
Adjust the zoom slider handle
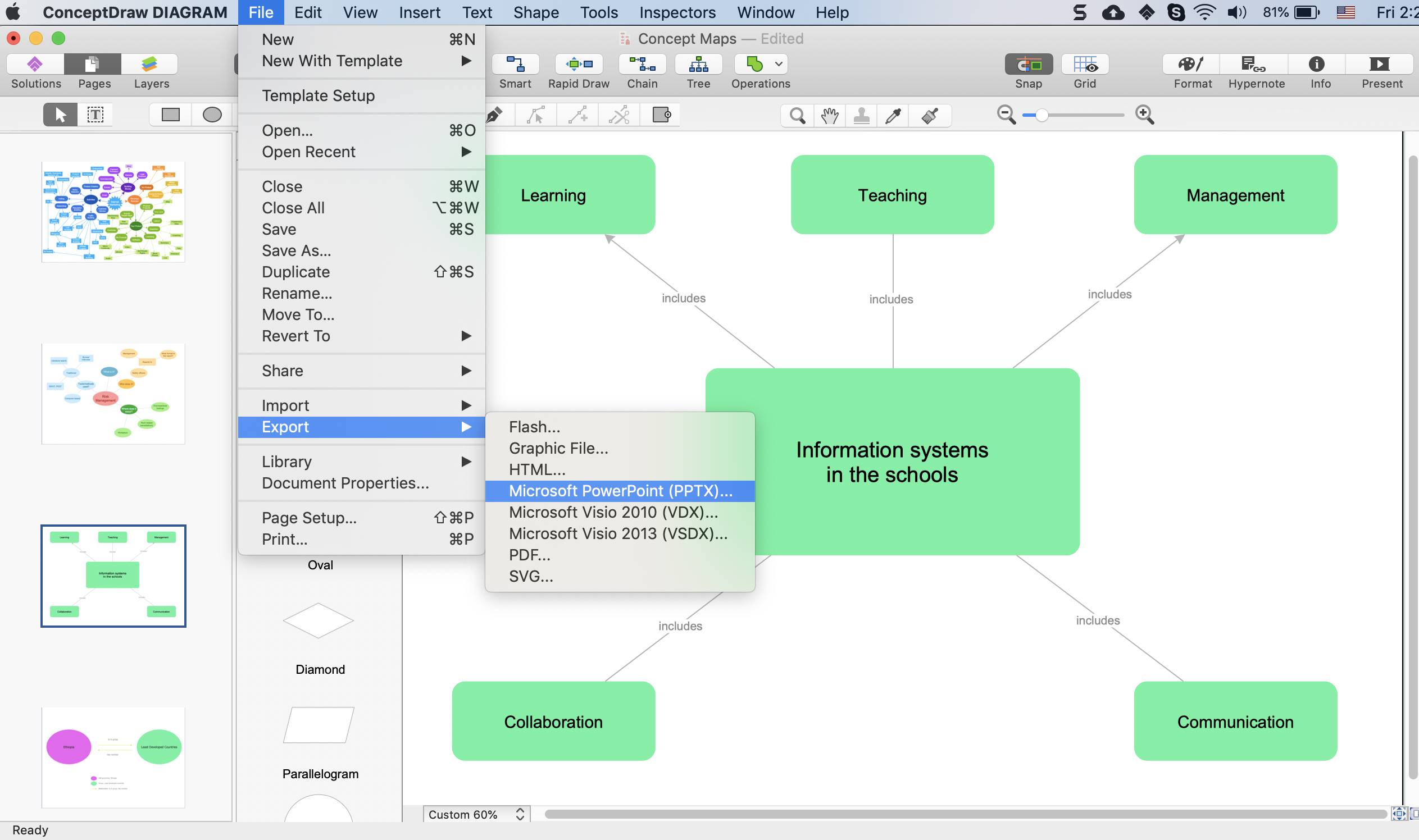click(x=1041, y=115)
